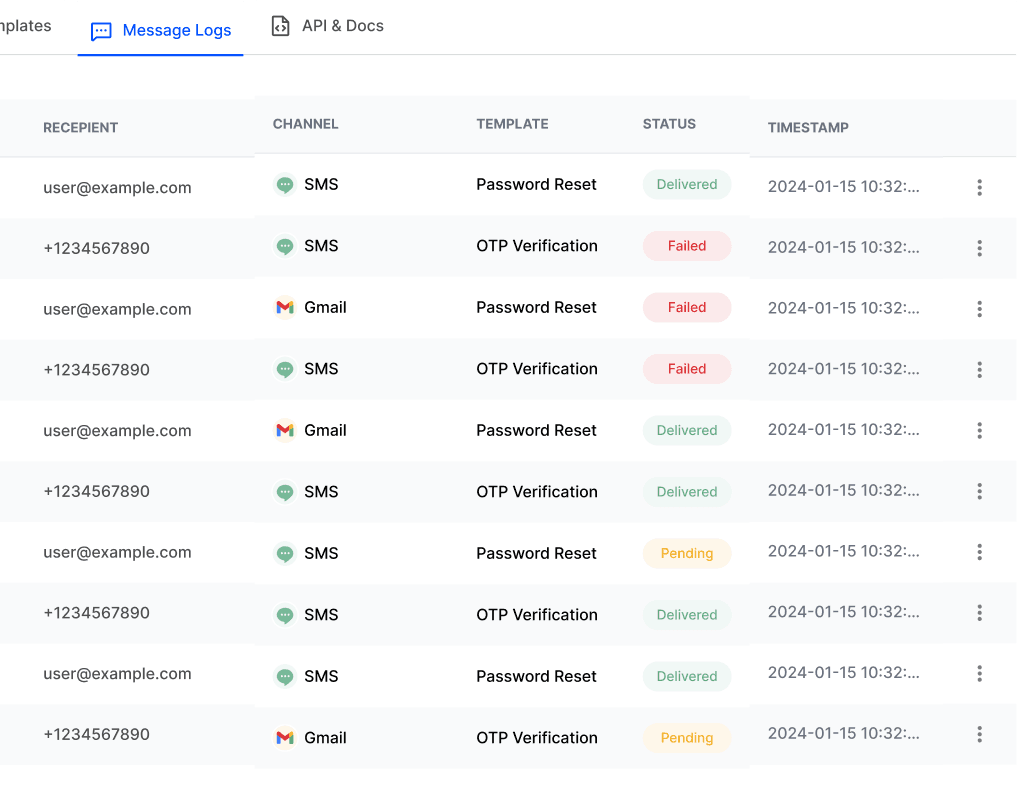This screenshot has height=803, width=1017.
Task: Open the kebab menu for the SMS Password Reset Pending row
Action: pyautogui.click(x=979, y=552)
